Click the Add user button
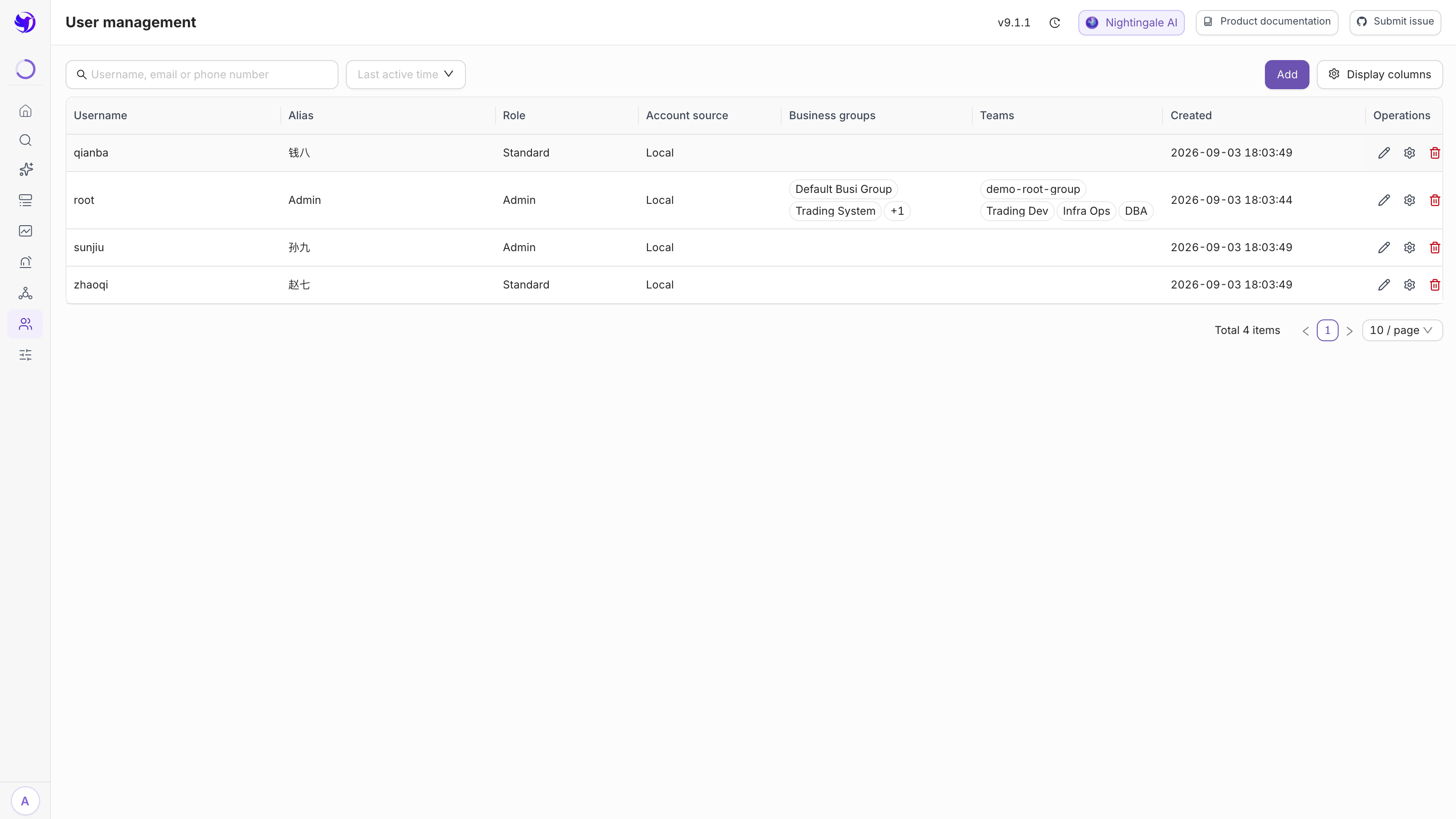Image resolution: width=1456 pixels, height=819 pixels. click(1287, 75)
